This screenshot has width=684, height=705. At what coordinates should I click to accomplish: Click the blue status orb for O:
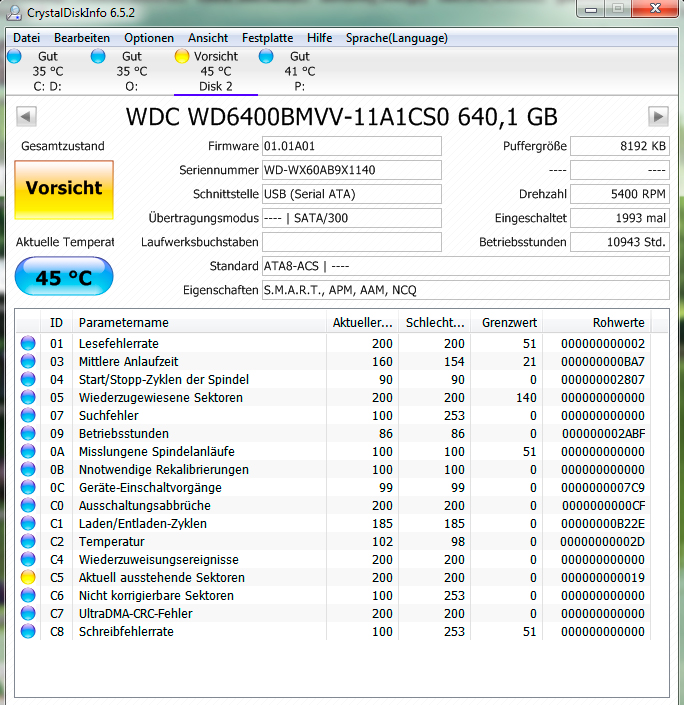tap(98, 56)
